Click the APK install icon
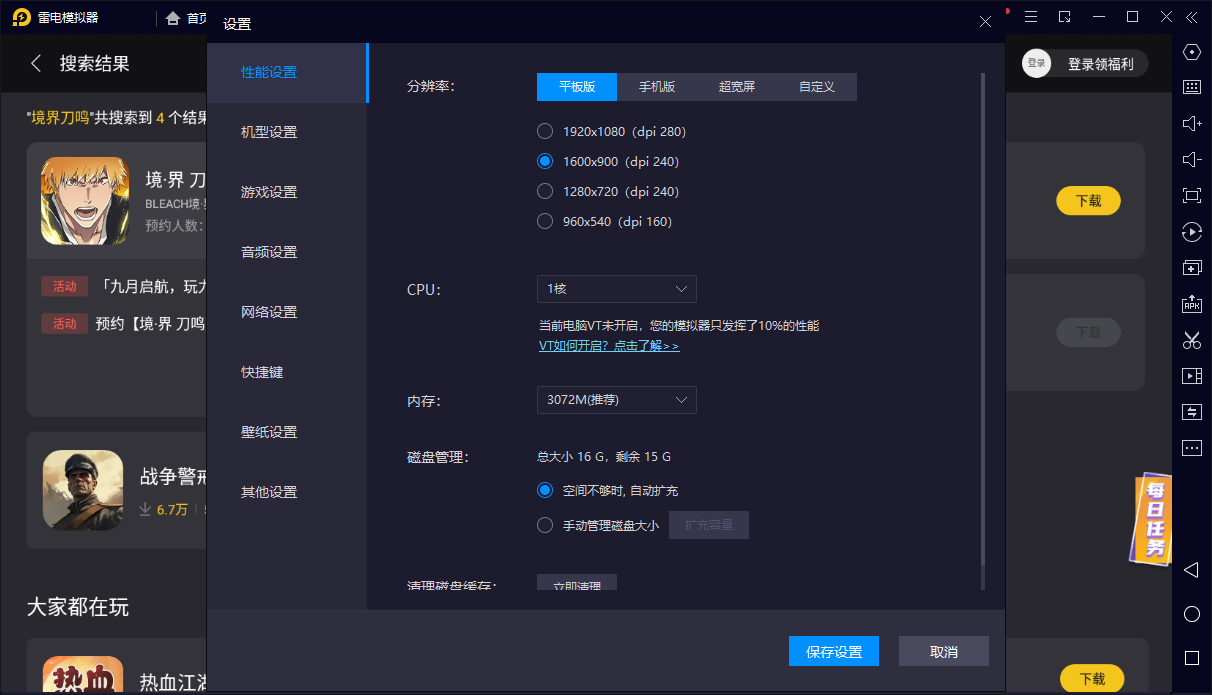The image size is (1212, 695). pyautogui.click(x=1191, y=304)
